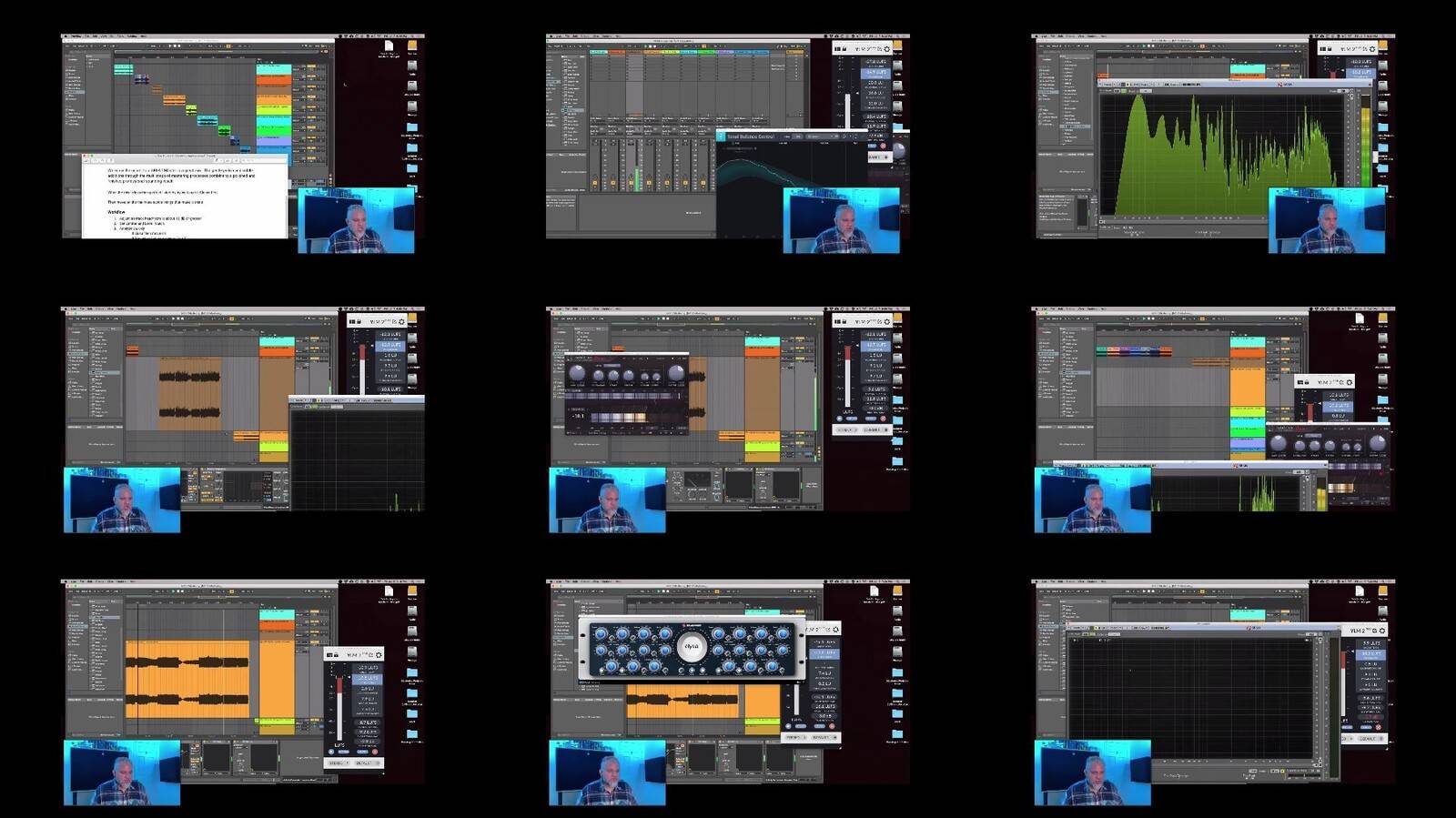
Task: Open the frame with the large empty analyzer window
Action: click(1213, 693)
